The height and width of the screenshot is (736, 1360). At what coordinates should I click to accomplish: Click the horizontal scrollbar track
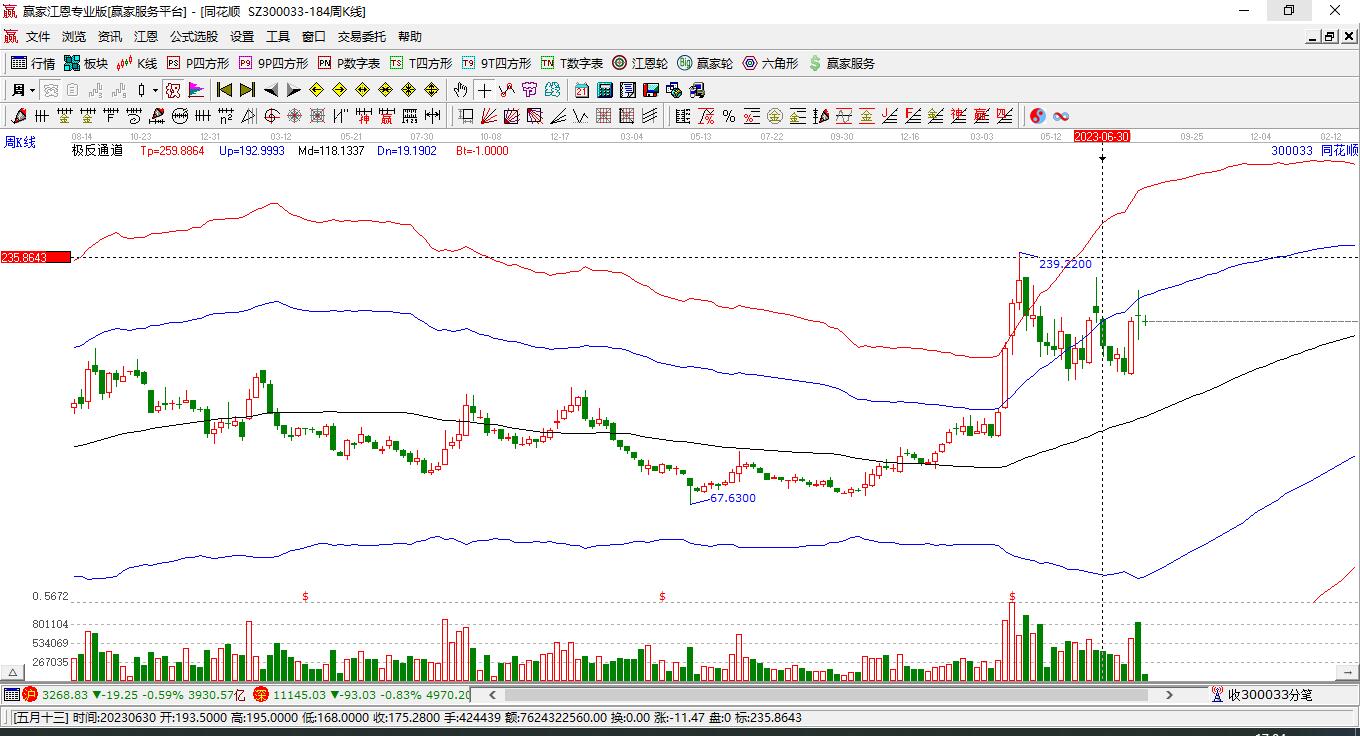pyautogui.click(x=829, y=695)
